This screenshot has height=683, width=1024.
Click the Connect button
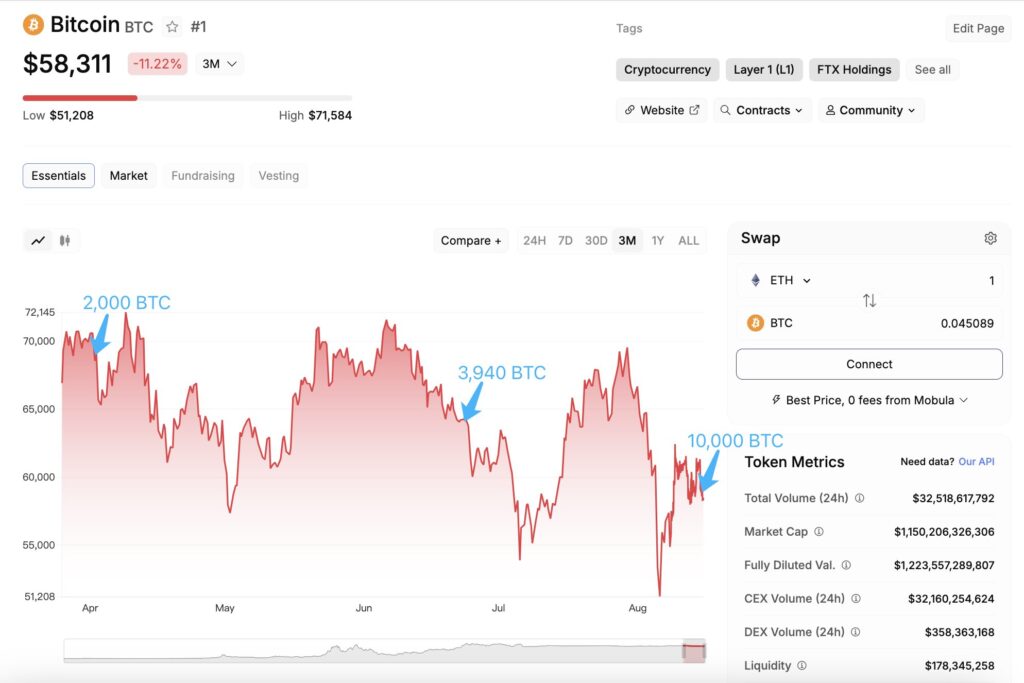pyautogui.click(x=869, y=364)
